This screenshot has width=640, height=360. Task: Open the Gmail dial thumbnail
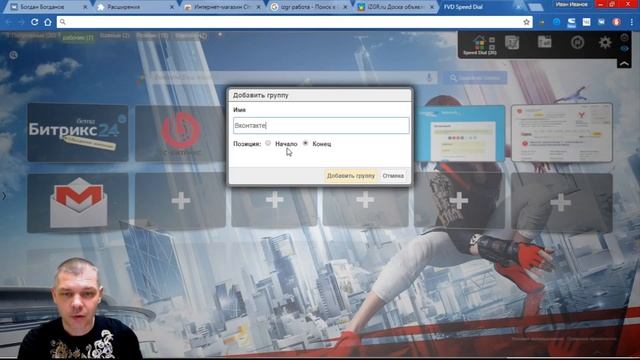pos(78,203)
